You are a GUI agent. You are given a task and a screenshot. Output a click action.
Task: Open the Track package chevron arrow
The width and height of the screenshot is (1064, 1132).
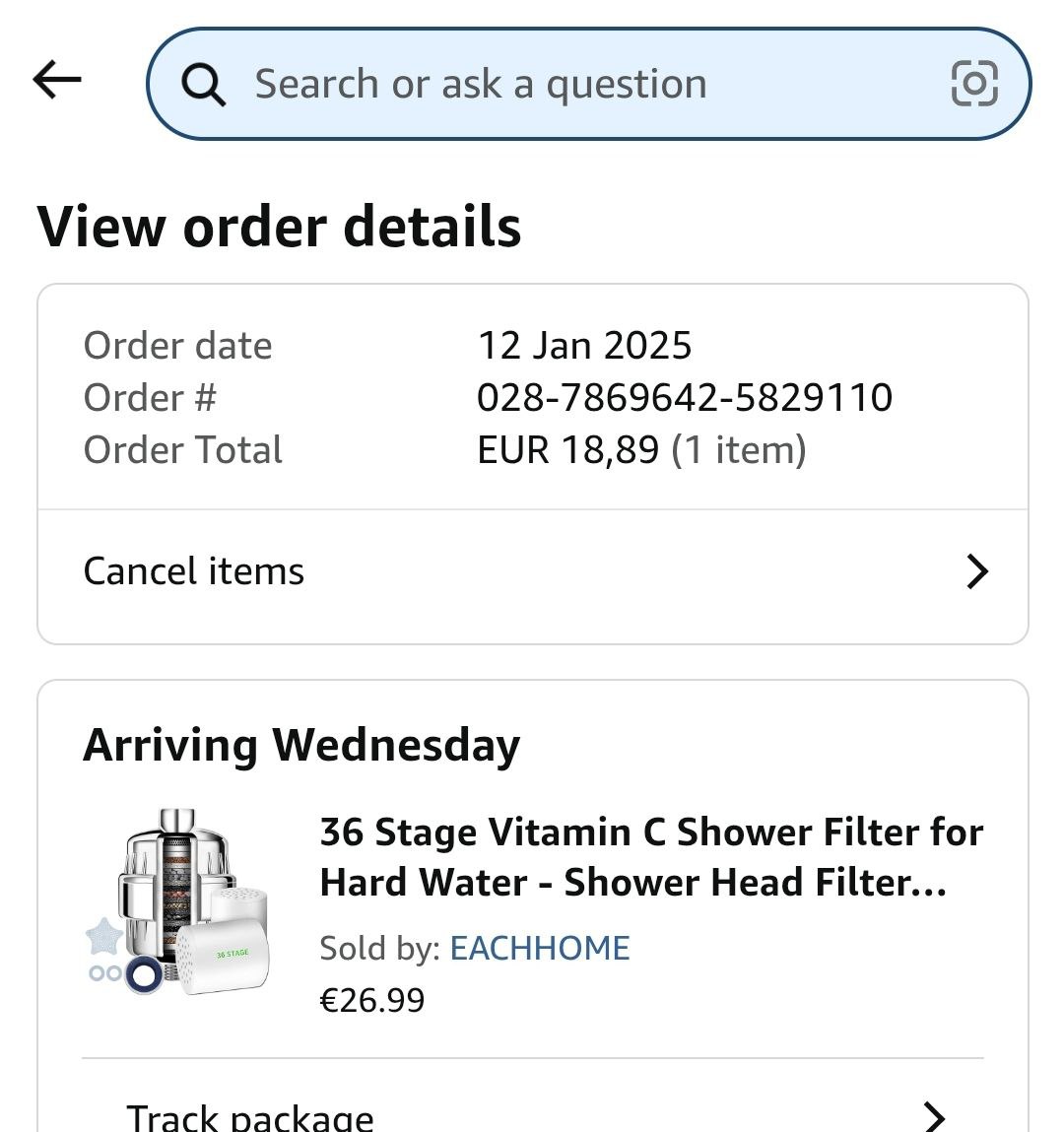point(933,1116)
